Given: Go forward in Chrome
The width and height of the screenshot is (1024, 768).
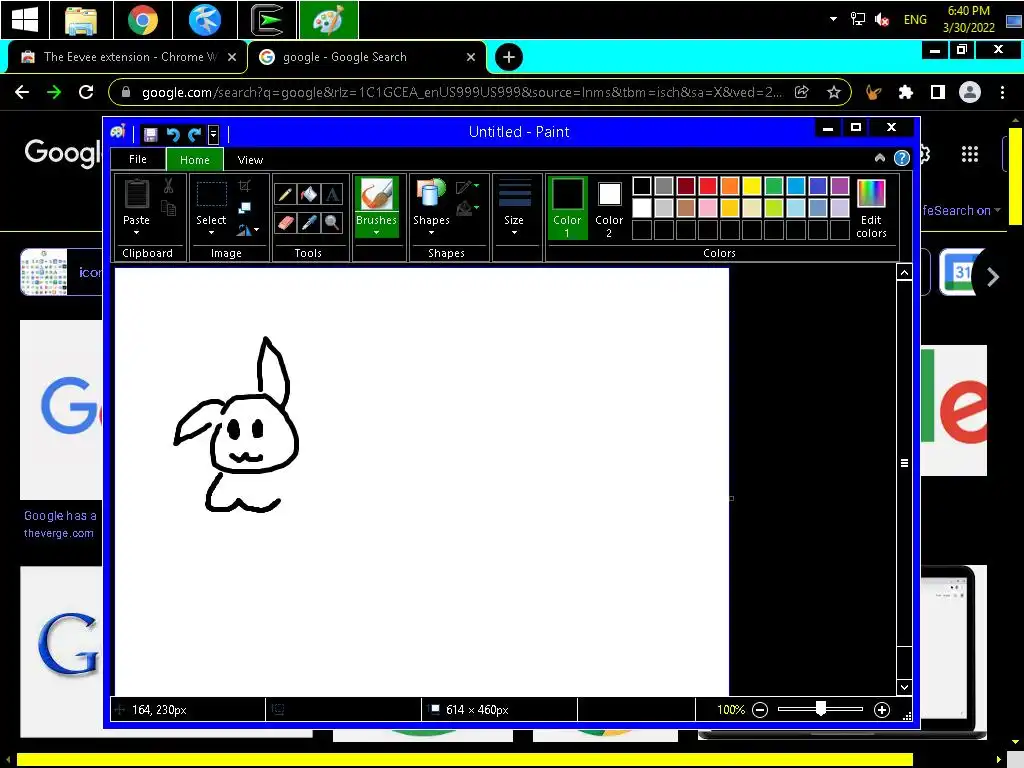Looking at the screenshot, I should (54, 92).
